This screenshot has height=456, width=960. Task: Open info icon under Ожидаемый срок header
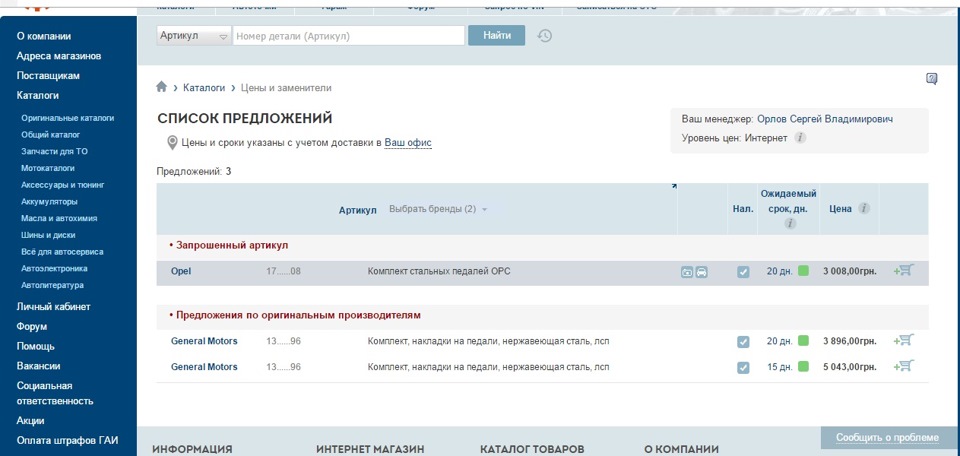[789, 223]
